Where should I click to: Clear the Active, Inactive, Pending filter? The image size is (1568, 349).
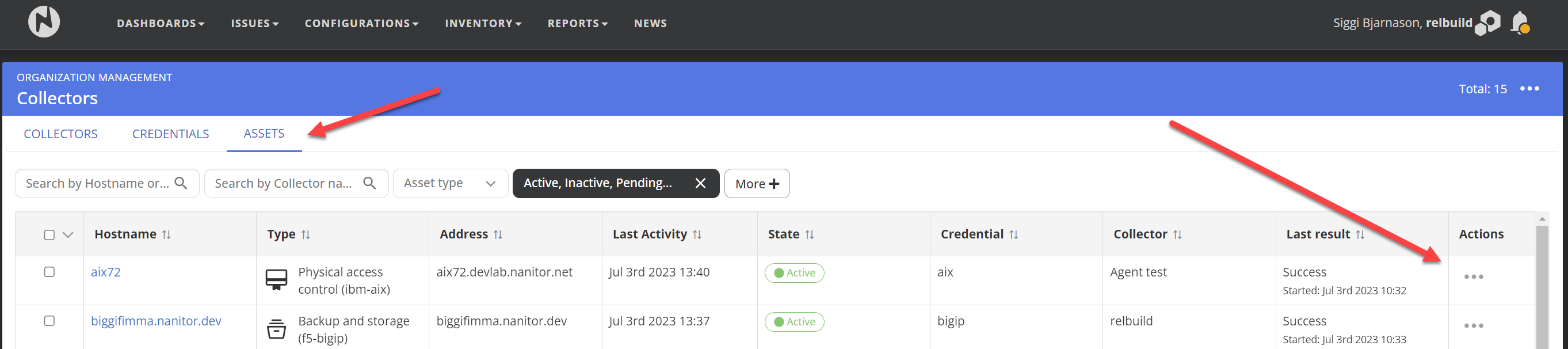700,183
